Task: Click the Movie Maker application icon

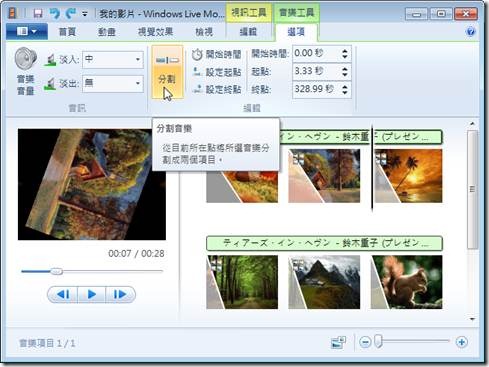Action: [x=13, y=13]
